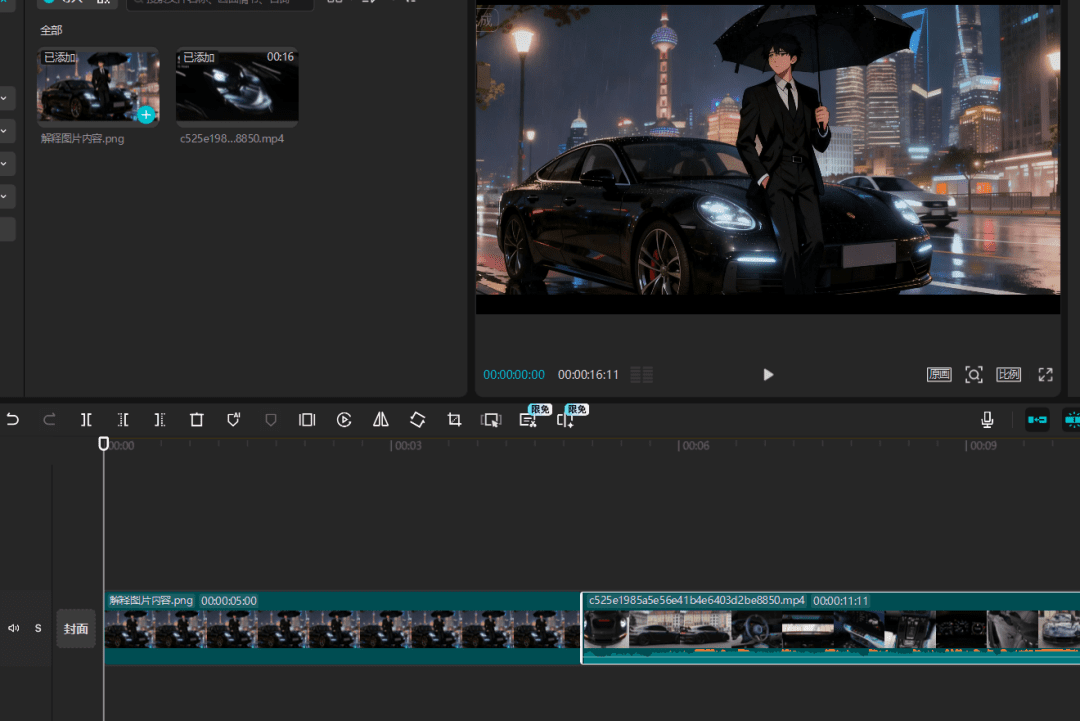Click the delete trash can icon
Screen dimensions: 1080x721
(x=196, y=420)
